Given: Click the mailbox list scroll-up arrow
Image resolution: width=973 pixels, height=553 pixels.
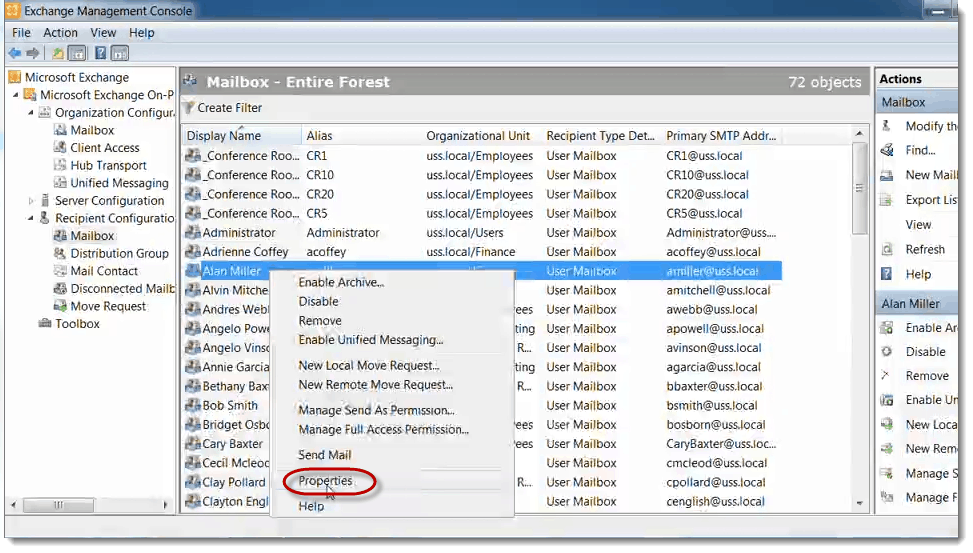Looking at the screenshot, I should (x=859, y=133).
